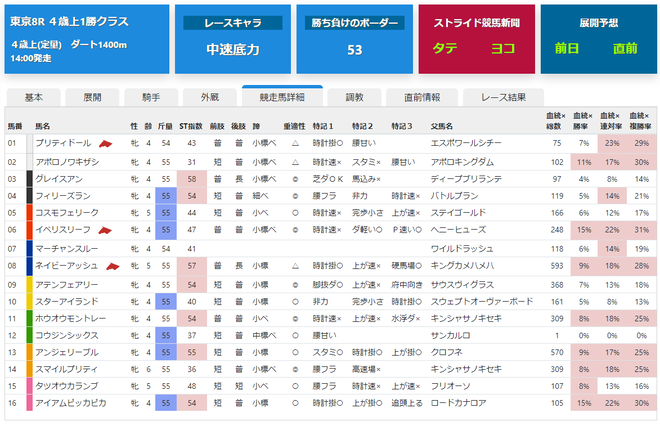Click 府中向き note in アテンフェアリー row
Screen dimensions: 660x426
[x=407, y=285]
